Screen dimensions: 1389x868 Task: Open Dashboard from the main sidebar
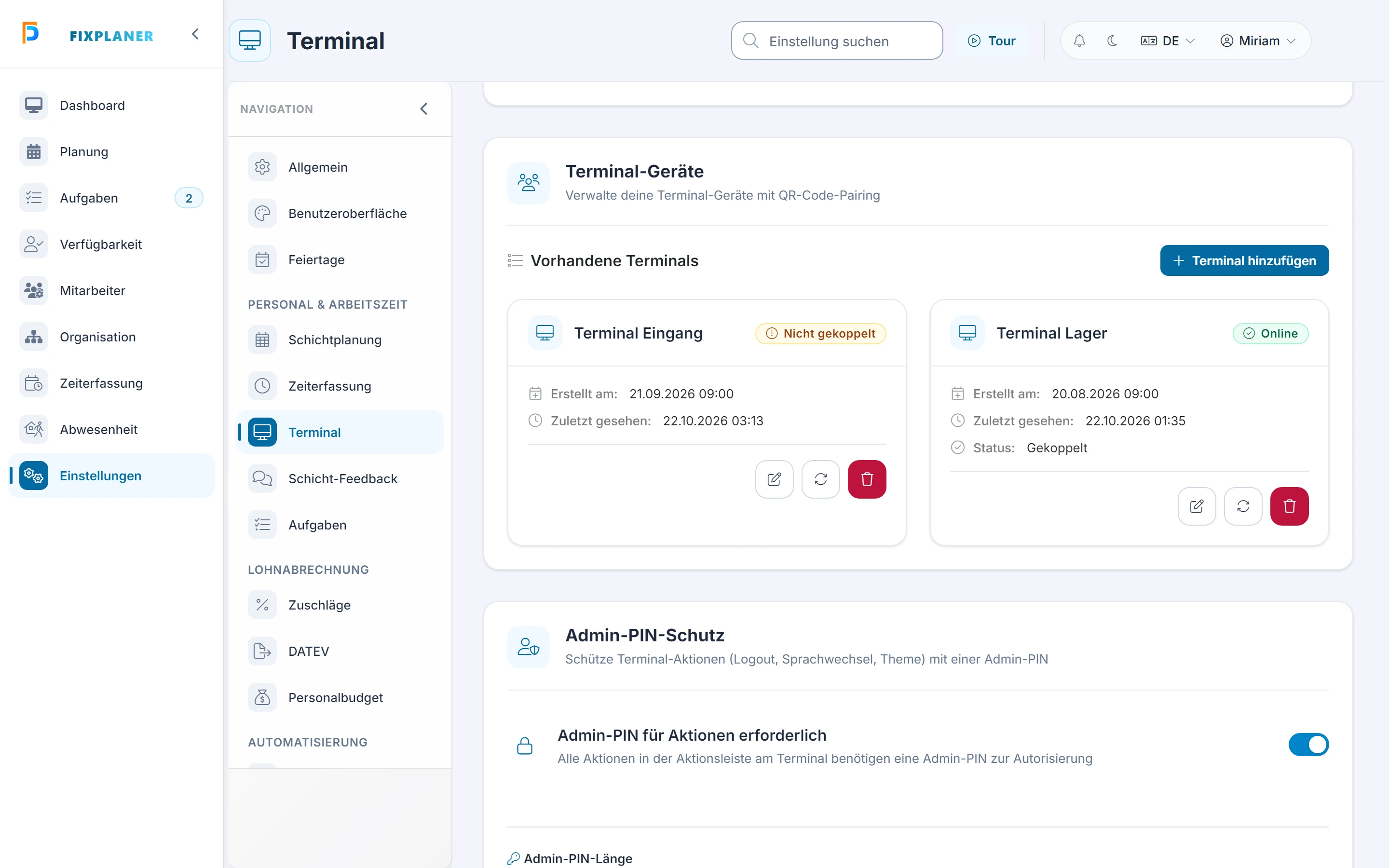(111, 106)
